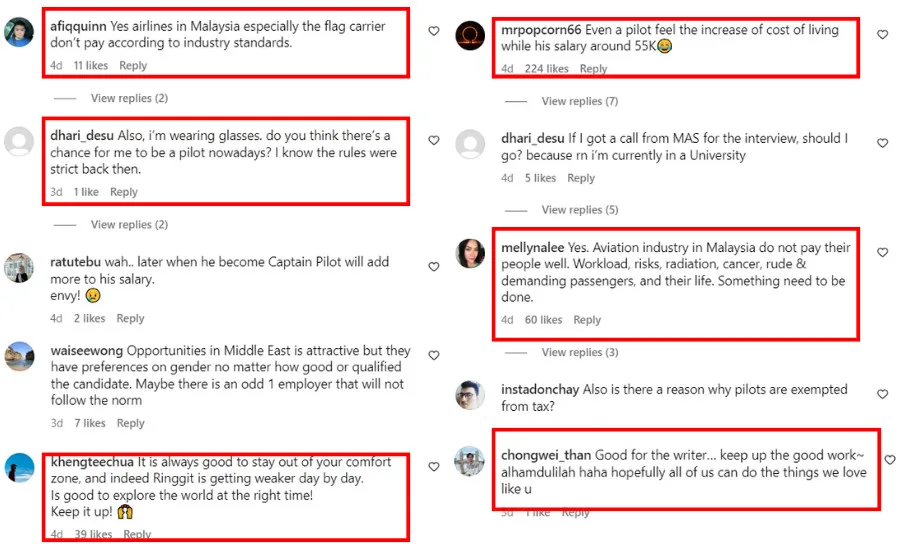
Task: Click khengteechua's avatar thumbnail
Action: (19, 467)
